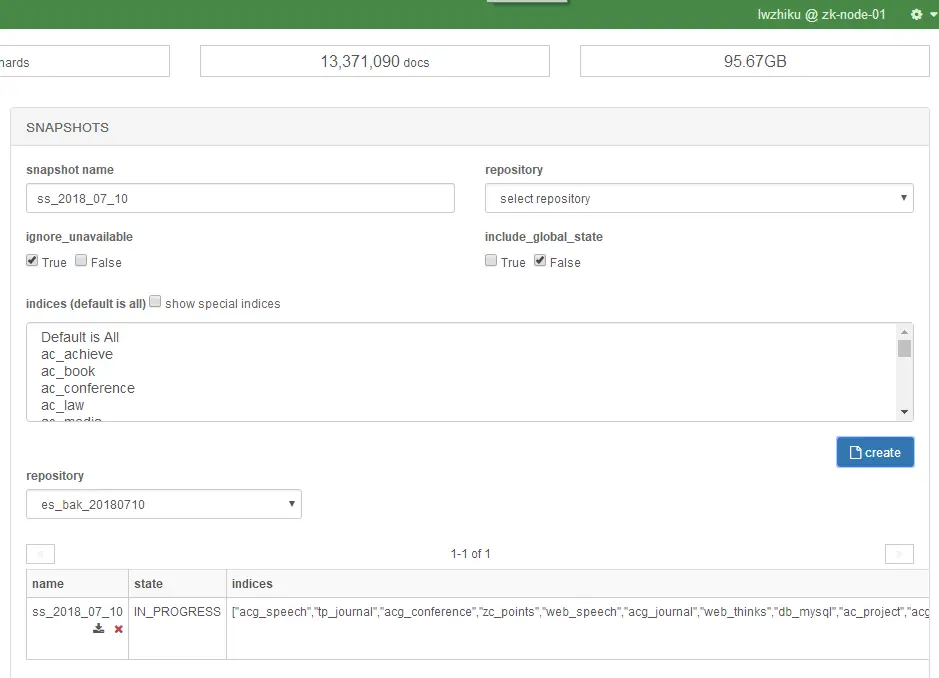
Task: Focus the snapshot name input field
Action: (x=240, y=198)
